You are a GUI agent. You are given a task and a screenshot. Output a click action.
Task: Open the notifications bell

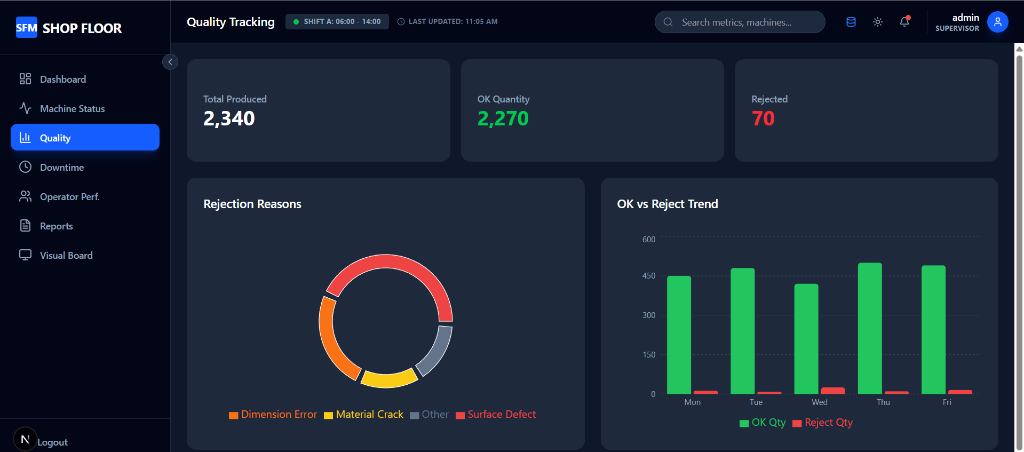tap(904, 22)
